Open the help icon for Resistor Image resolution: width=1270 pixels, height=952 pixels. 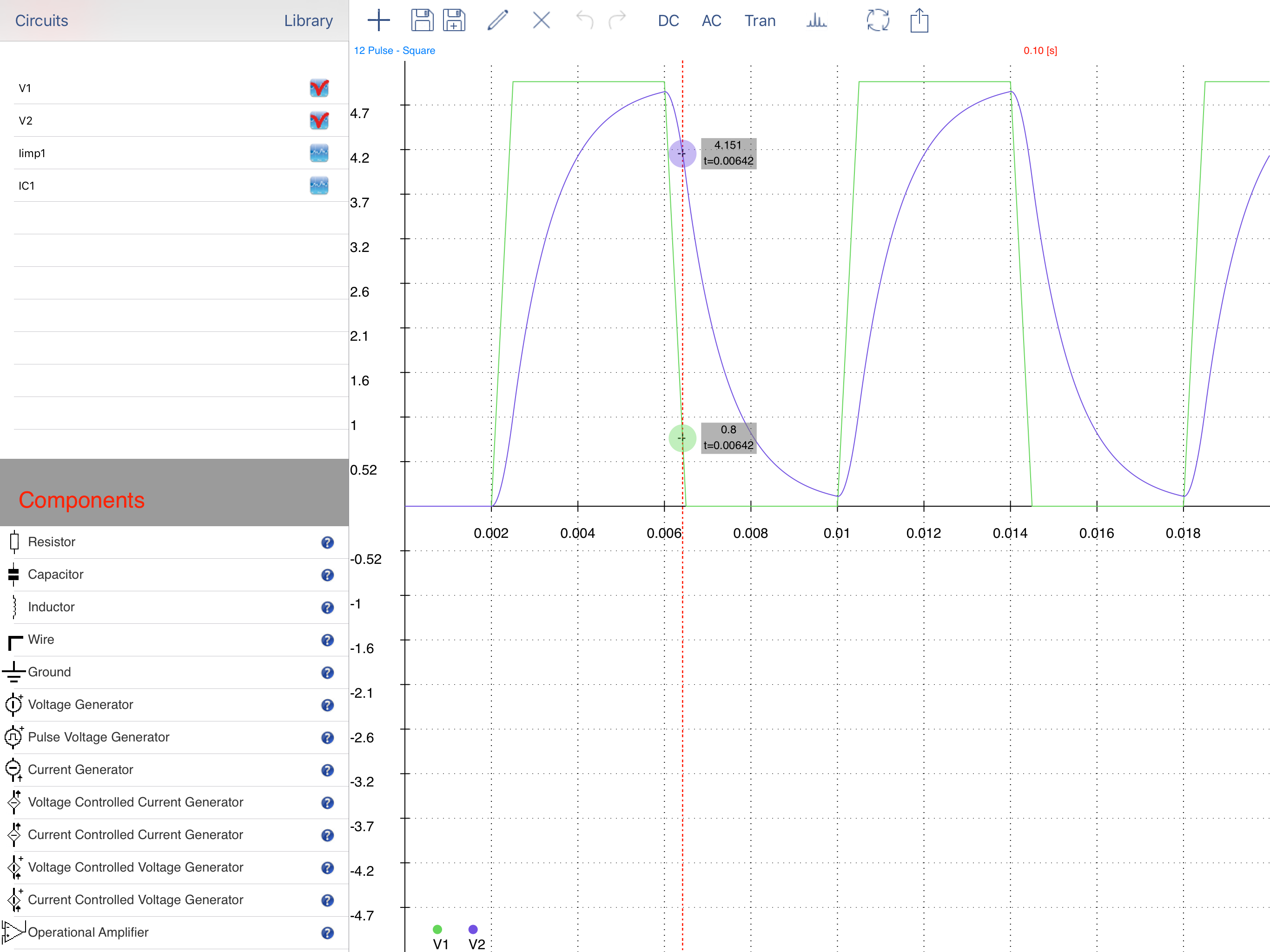click(x=327, y=542)
